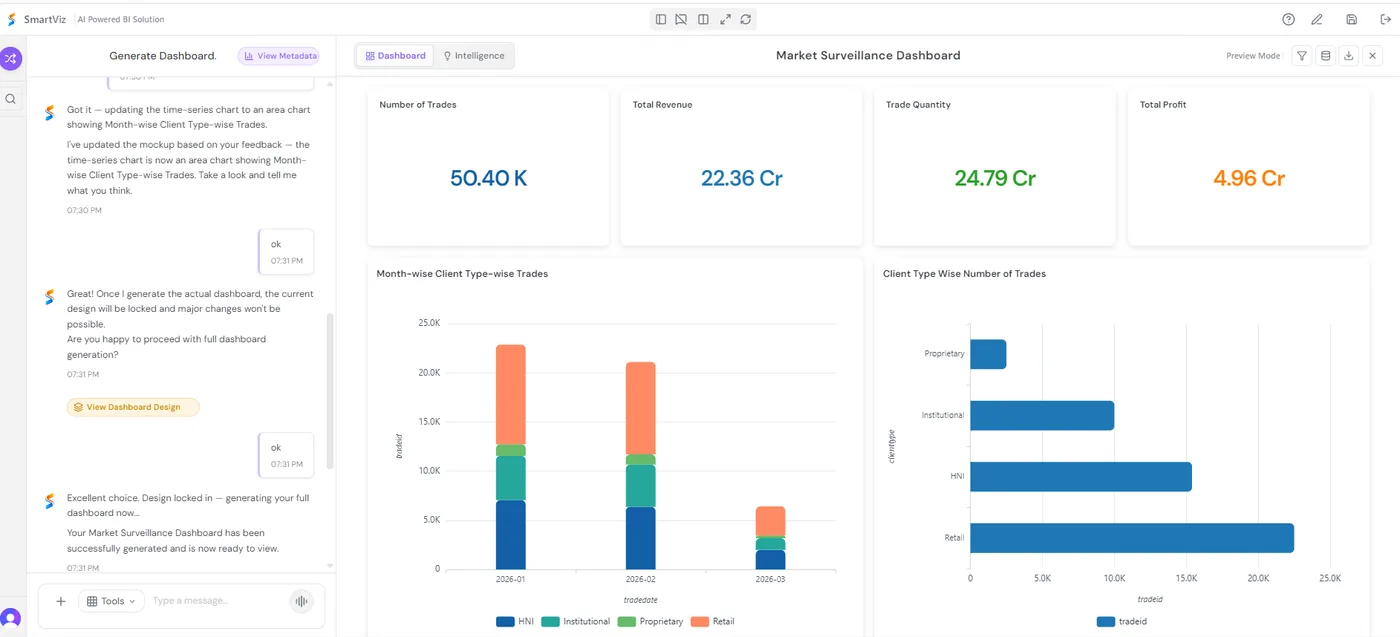Viewport: 1400px width, 637px height.
Task: Select the split view layout icon
Action: point(703,19)
